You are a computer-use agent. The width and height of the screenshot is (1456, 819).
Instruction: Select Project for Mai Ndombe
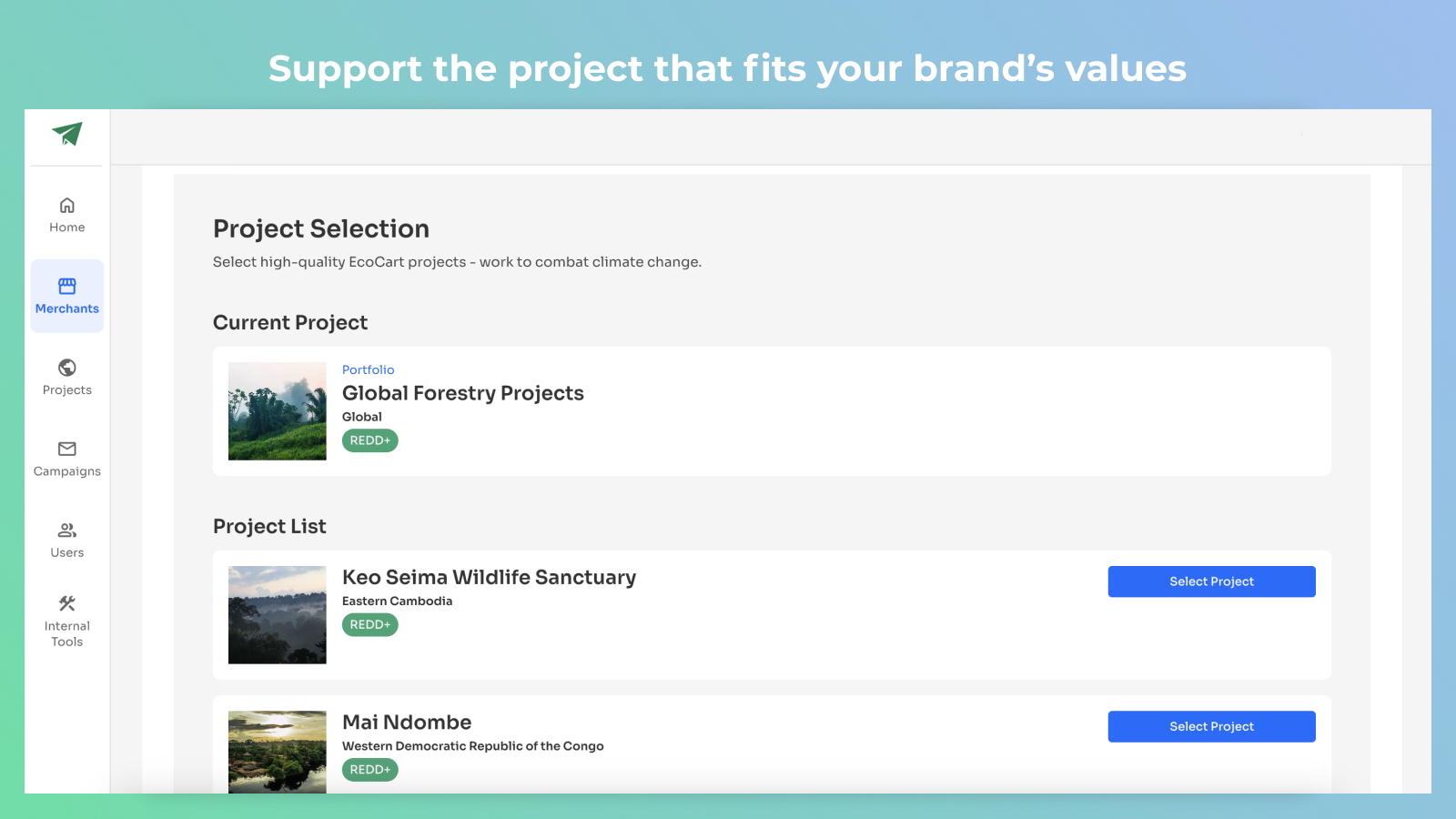[x=1211, y=726]
